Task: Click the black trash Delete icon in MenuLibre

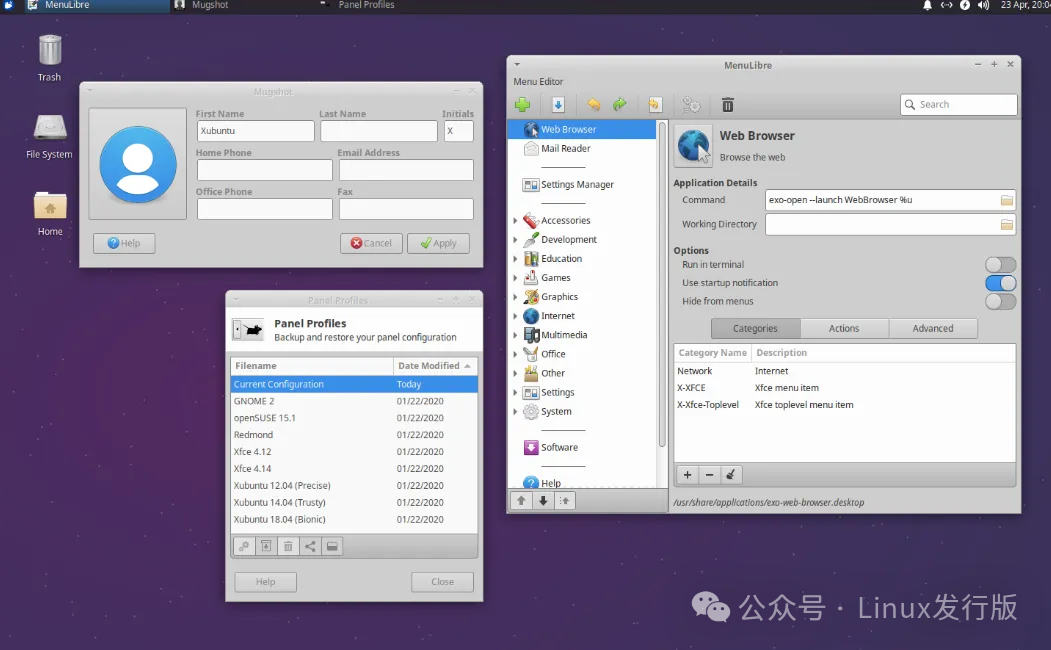Action: (727, 105)
